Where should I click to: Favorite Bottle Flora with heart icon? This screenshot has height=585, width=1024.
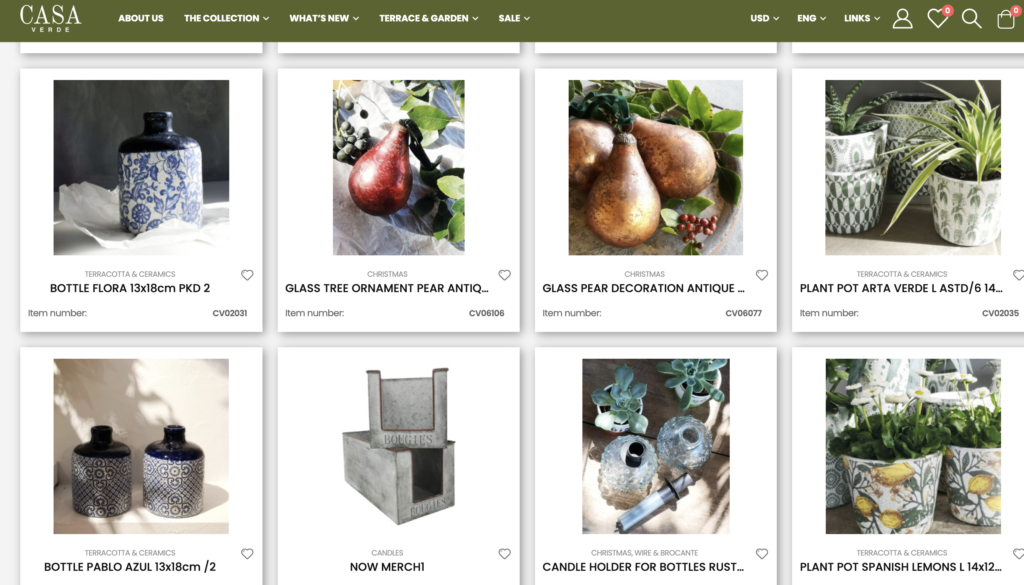pos(247,275)
